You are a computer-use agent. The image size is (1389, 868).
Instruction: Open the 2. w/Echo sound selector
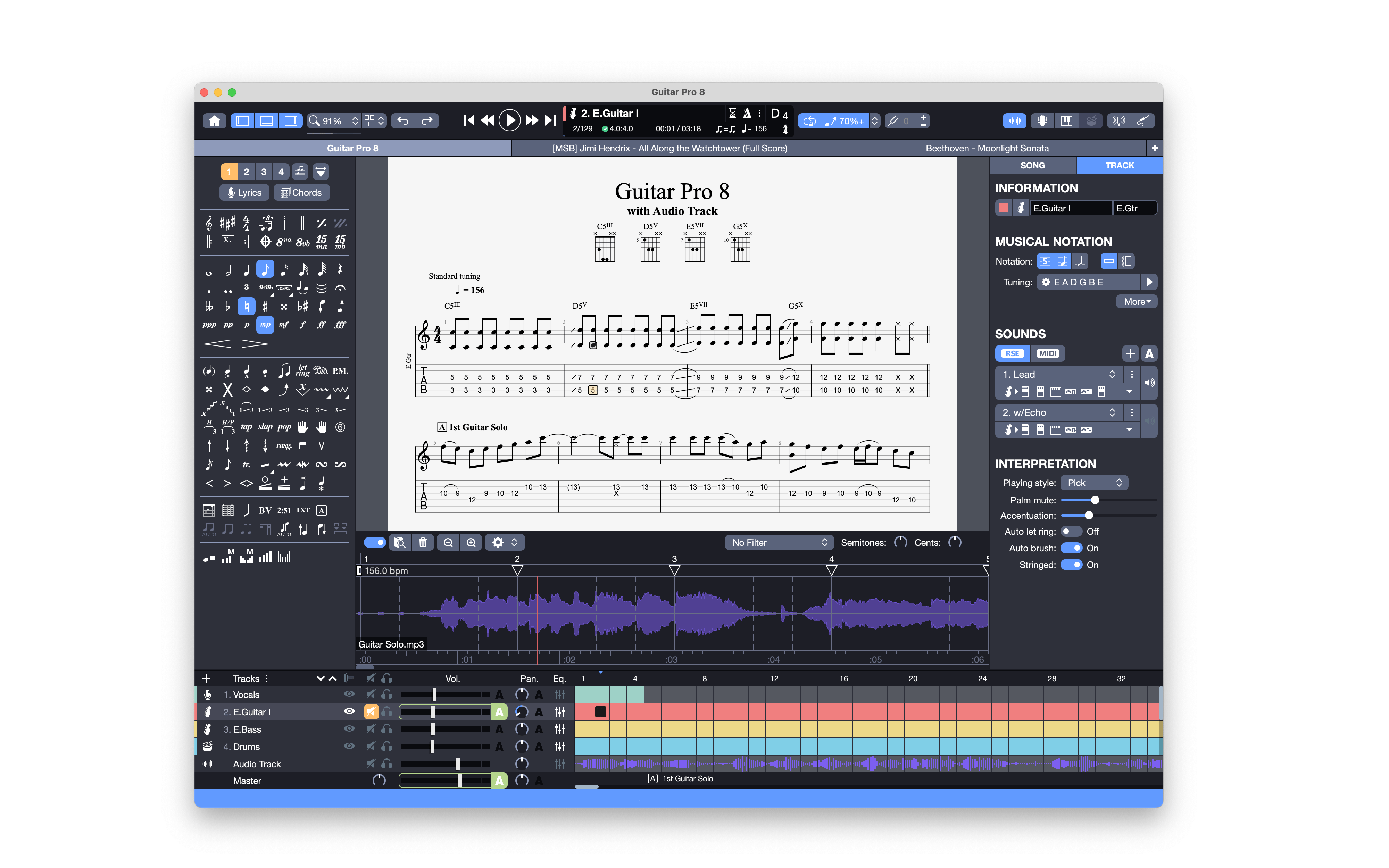point(1059,412)
